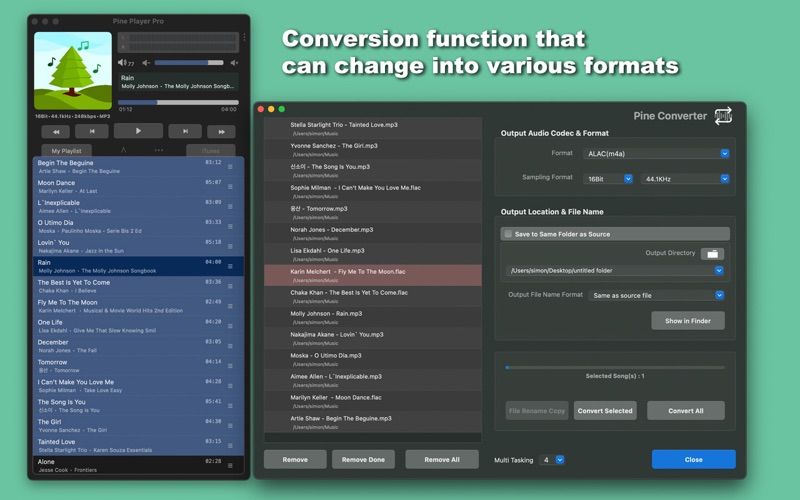Click the handle icon on Tainted Love row
Viewport: 800px width, 500px height.
[x=230, y=445]
